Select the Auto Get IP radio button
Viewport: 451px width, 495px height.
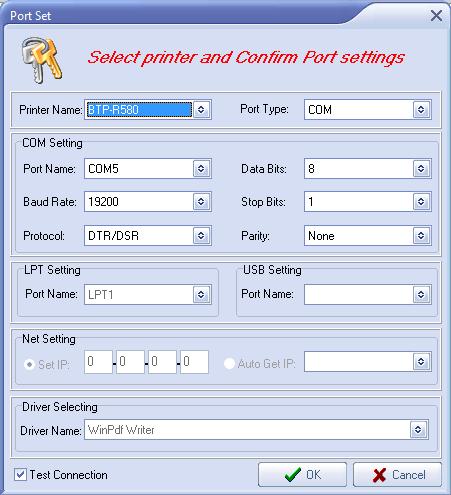tap(229, 364)
